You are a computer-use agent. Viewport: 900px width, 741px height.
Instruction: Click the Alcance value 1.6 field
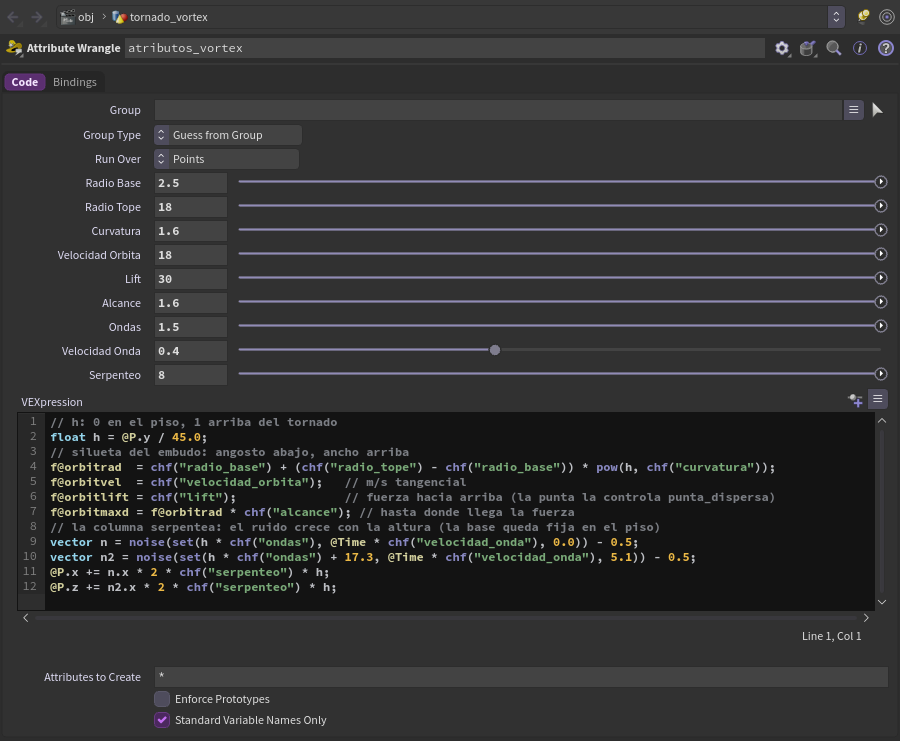click(191, 304)
